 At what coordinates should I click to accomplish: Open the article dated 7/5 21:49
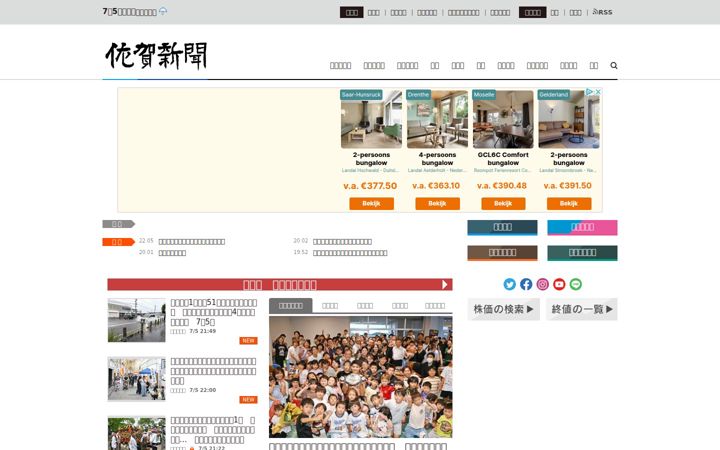pyautogui.click(x=214, y=312)
